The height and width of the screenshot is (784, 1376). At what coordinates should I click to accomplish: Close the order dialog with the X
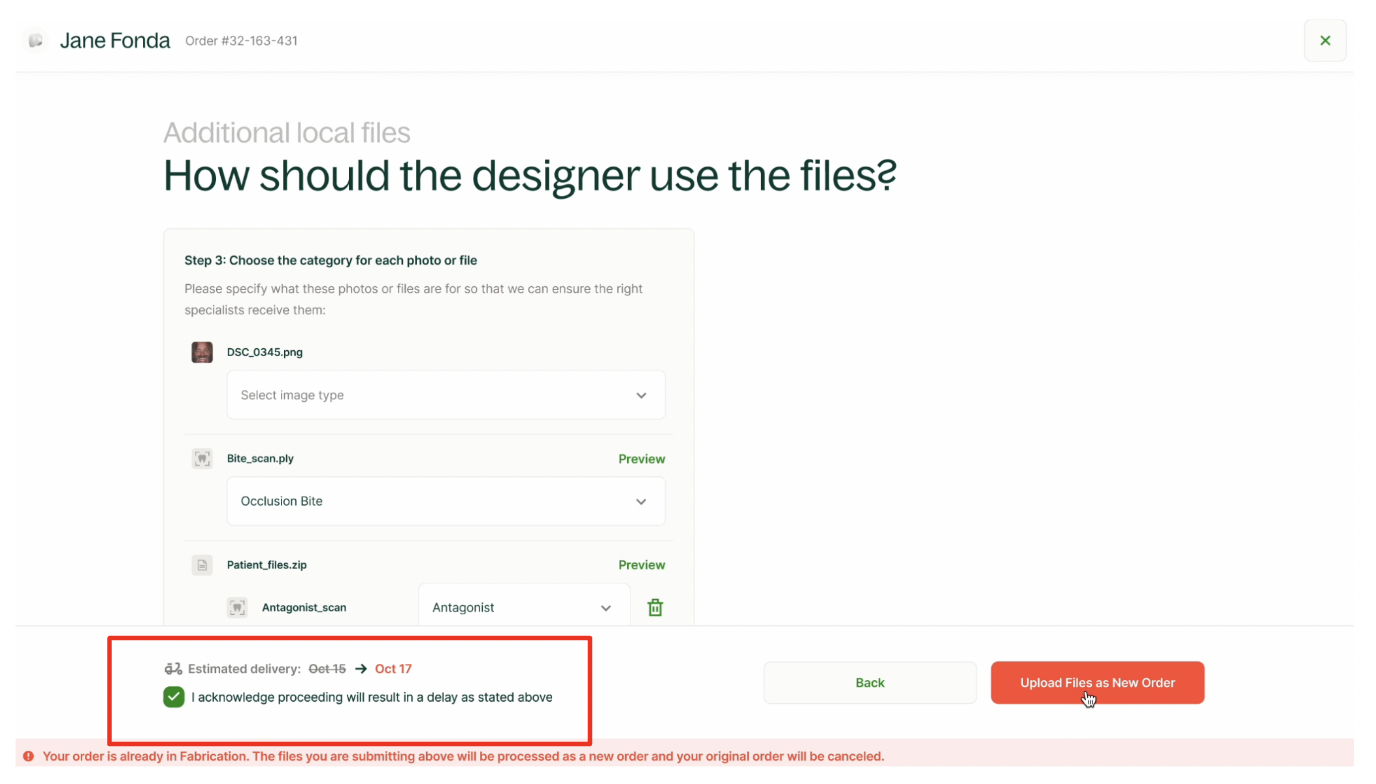[1324, 41]
